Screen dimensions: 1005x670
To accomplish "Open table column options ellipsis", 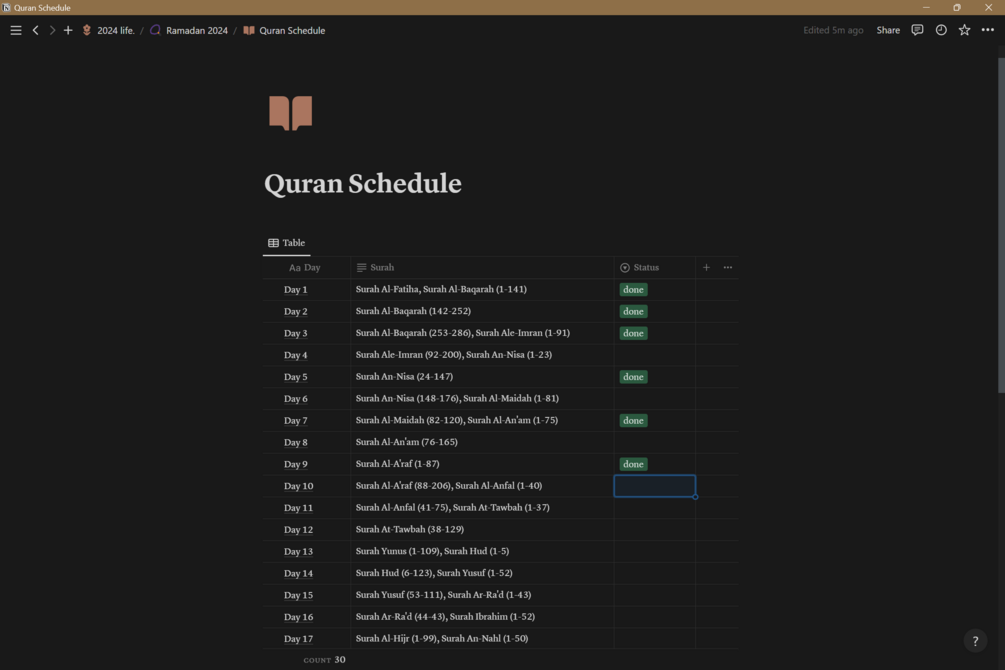I will coord(727,267).
